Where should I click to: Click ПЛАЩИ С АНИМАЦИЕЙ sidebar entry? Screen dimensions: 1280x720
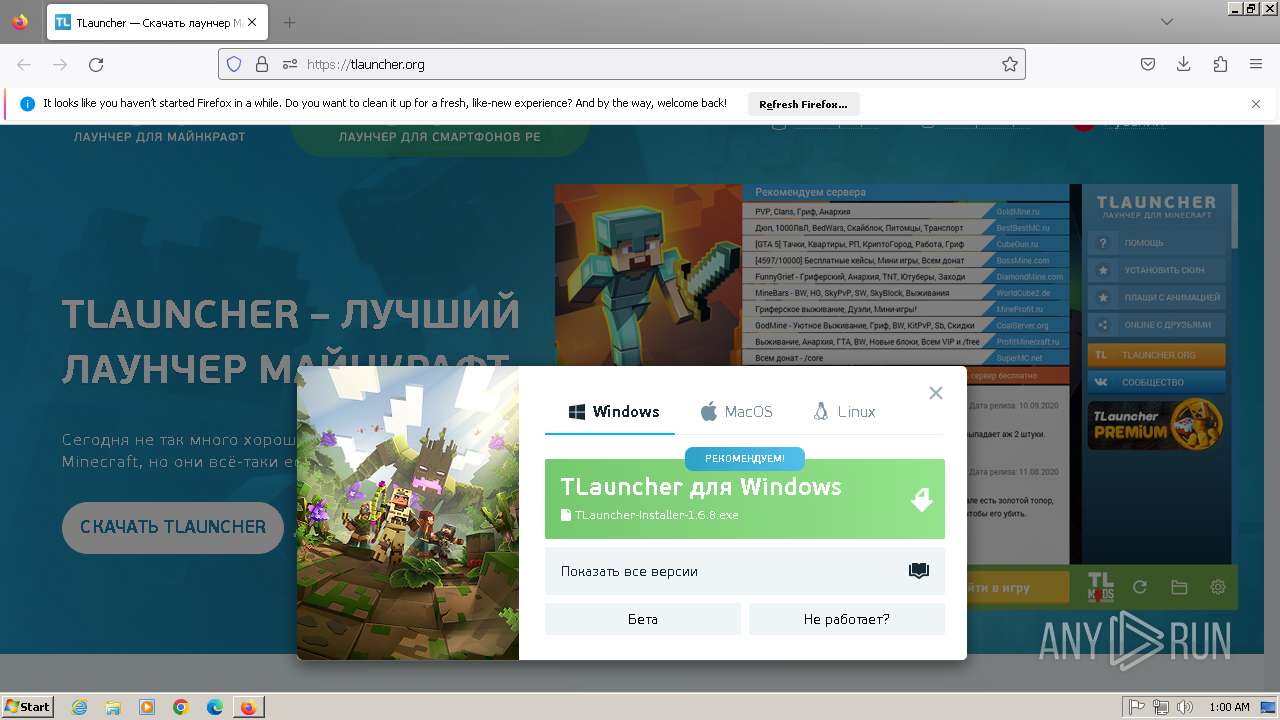click(x=1156, y=297)
